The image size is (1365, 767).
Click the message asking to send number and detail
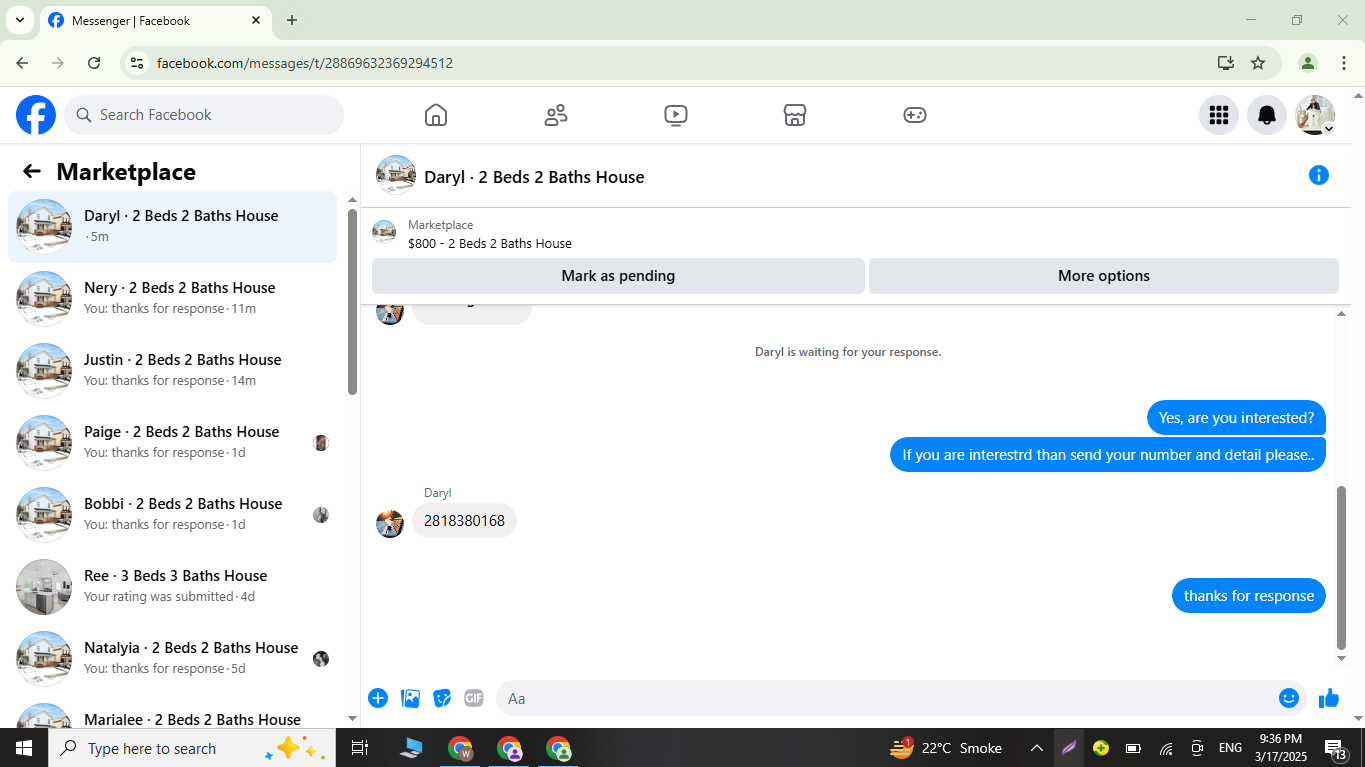click(x=1108, y=455)
